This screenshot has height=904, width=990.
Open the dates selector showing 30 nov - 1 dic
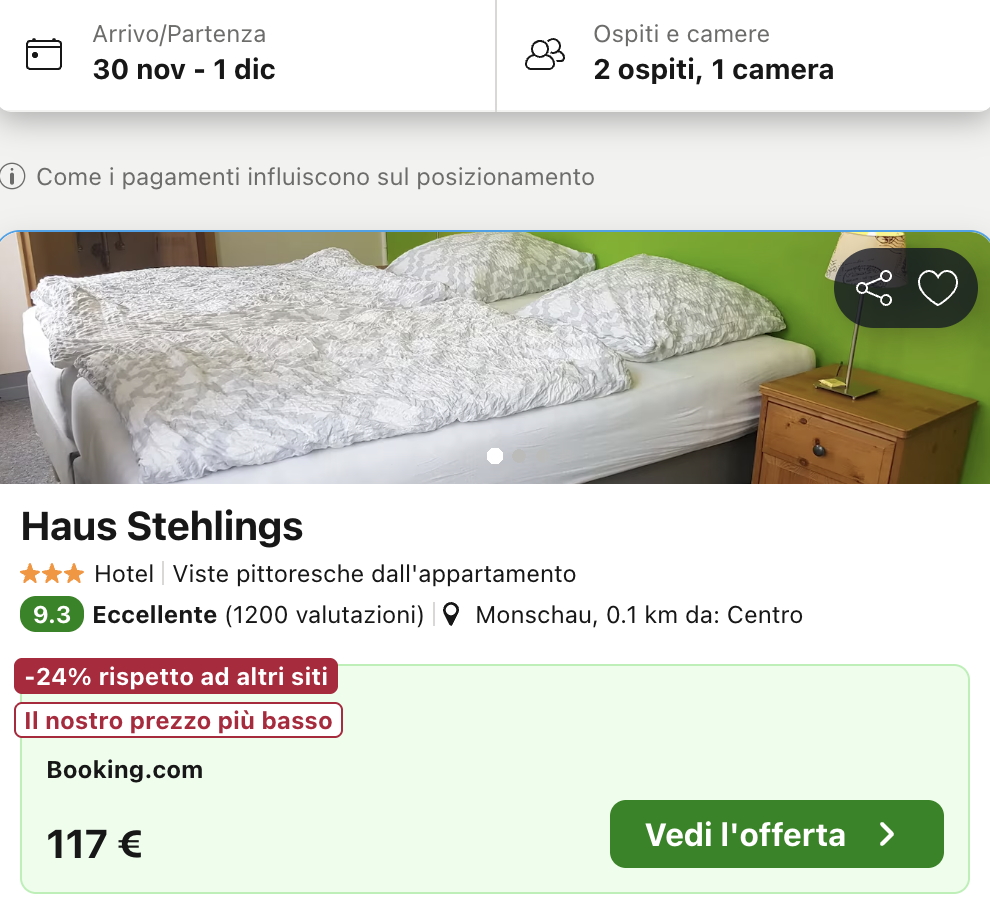(184, 69)
